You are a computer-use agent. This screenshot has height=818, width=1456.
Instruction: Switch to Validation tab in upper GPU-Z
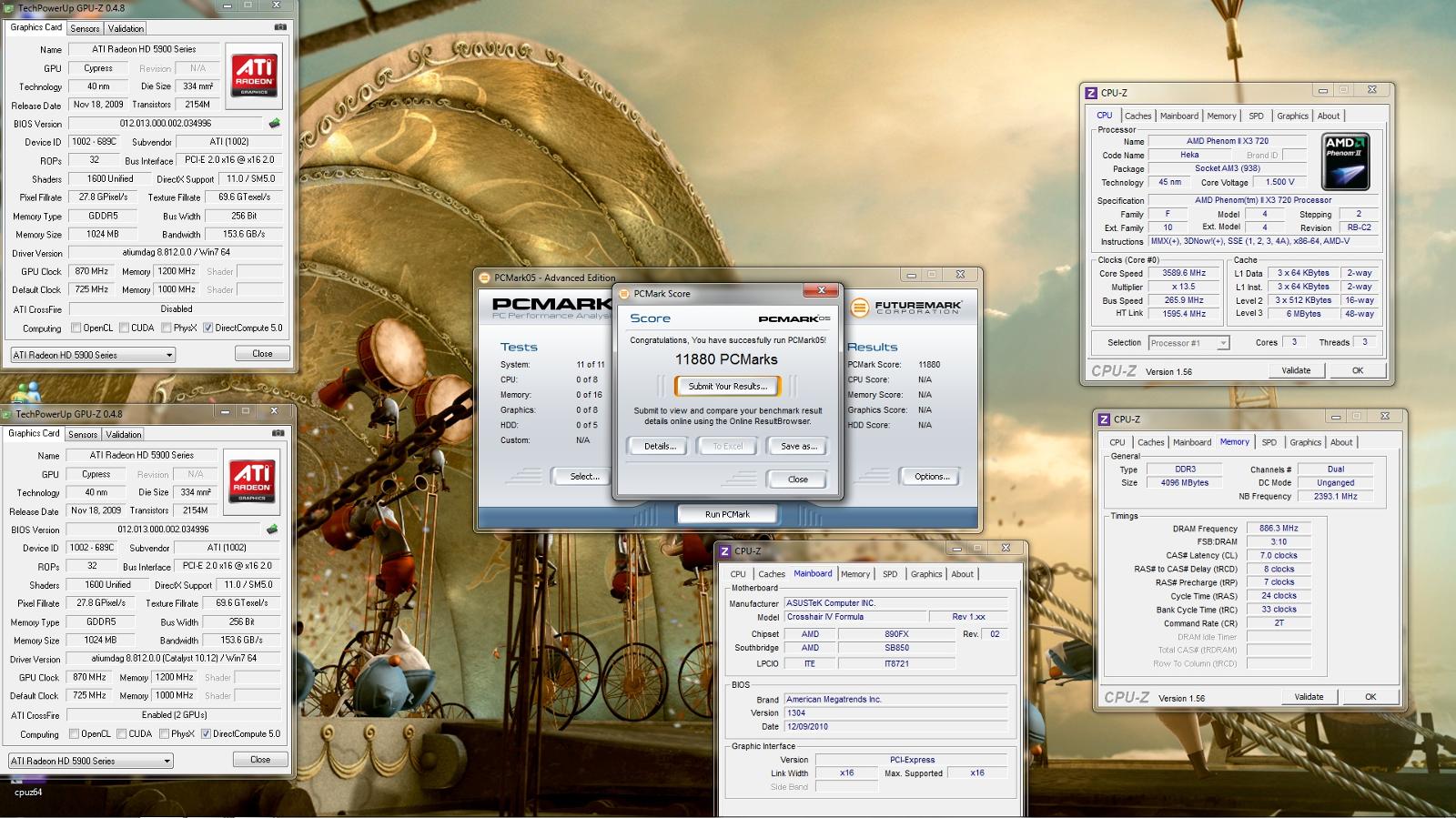[126, 28]
